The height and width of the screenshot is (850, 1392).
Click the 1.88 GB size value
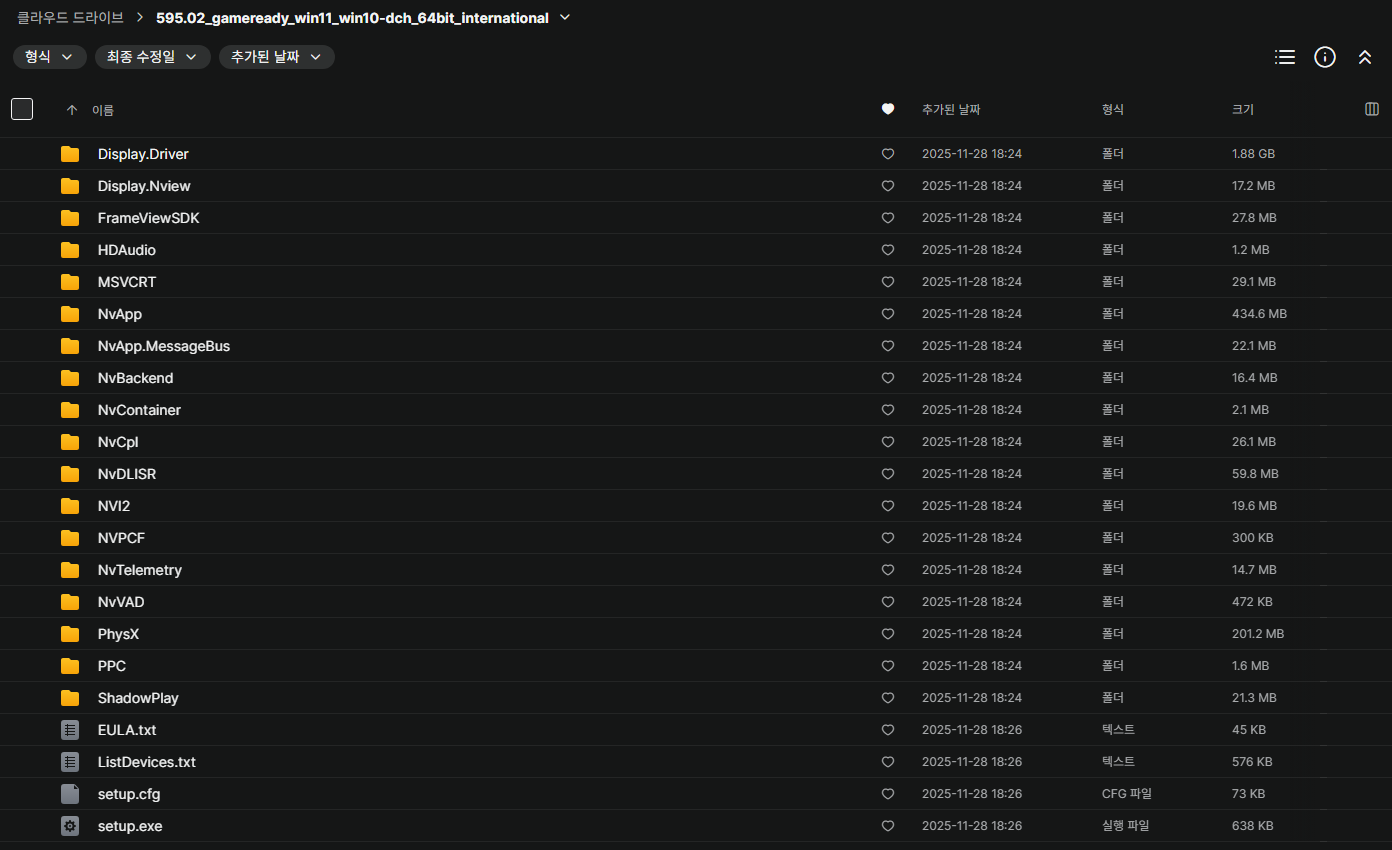tap(1253, 154)
